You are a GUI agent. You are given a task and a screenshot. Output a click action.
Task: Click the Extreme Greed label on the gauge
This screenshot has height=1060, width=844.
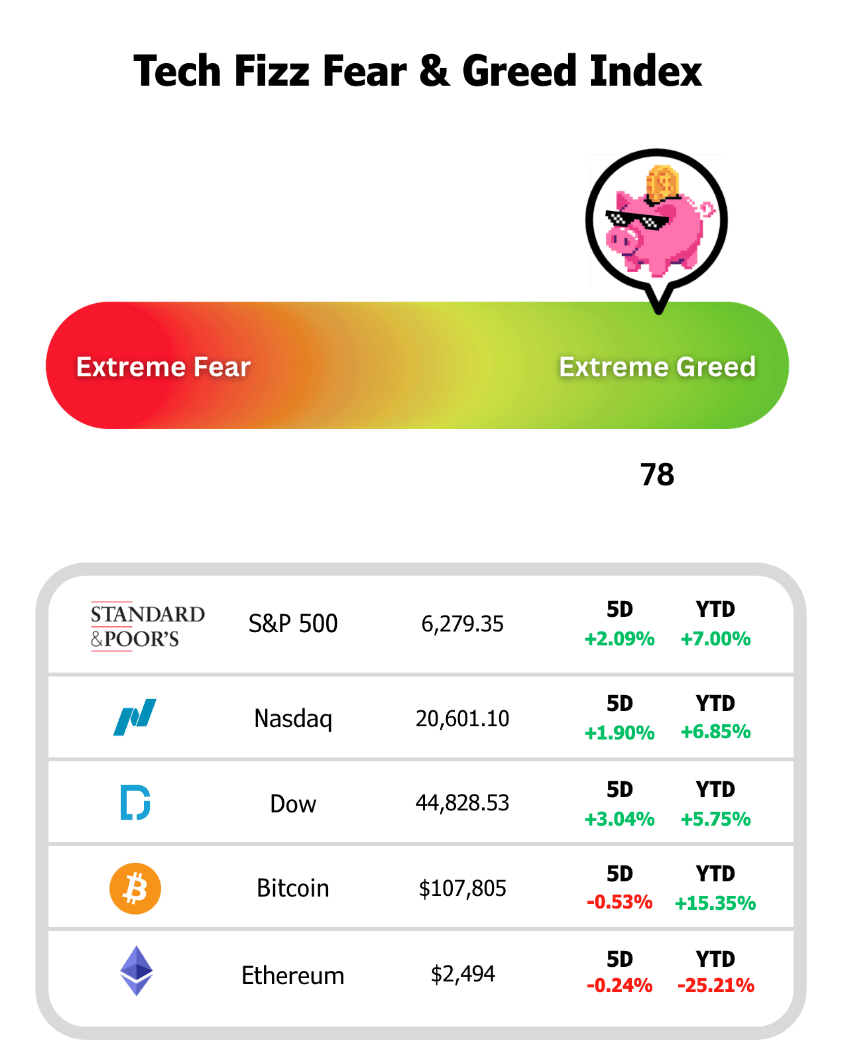[657, 366]
